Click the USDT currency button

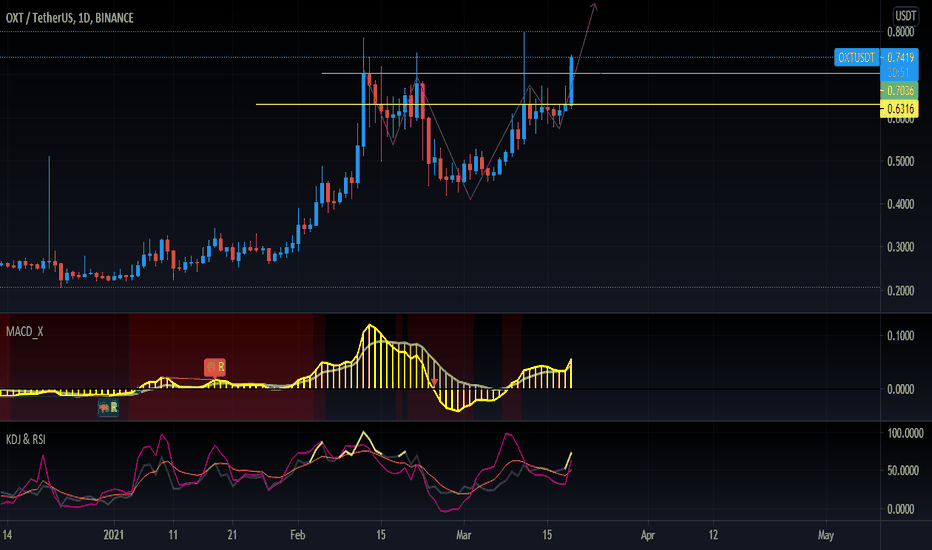tap(905, 16)
